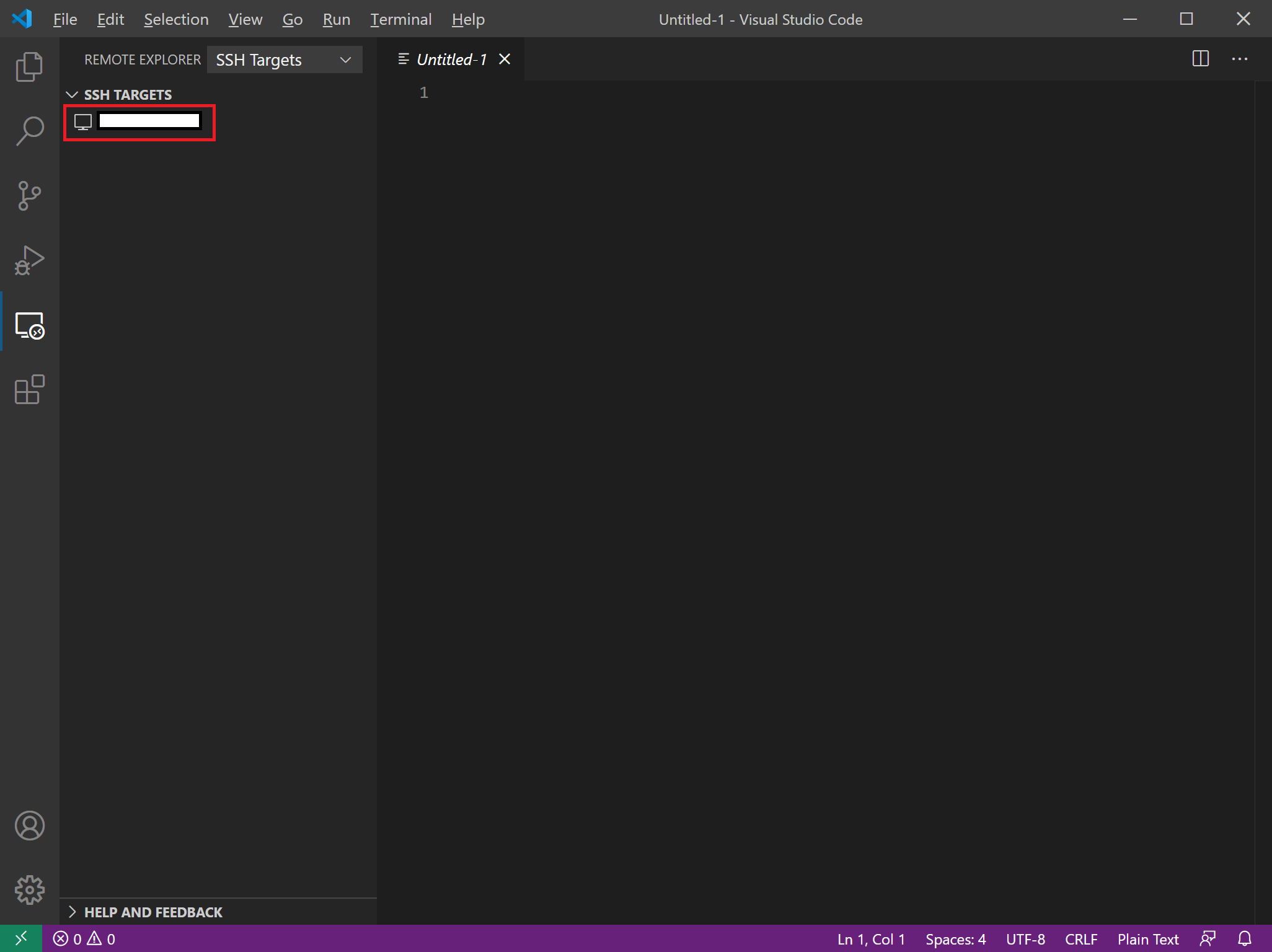Open the editor More Actions ellipsis
This screenshot has height=952, width=1272.
click(x=1240, y=59)
